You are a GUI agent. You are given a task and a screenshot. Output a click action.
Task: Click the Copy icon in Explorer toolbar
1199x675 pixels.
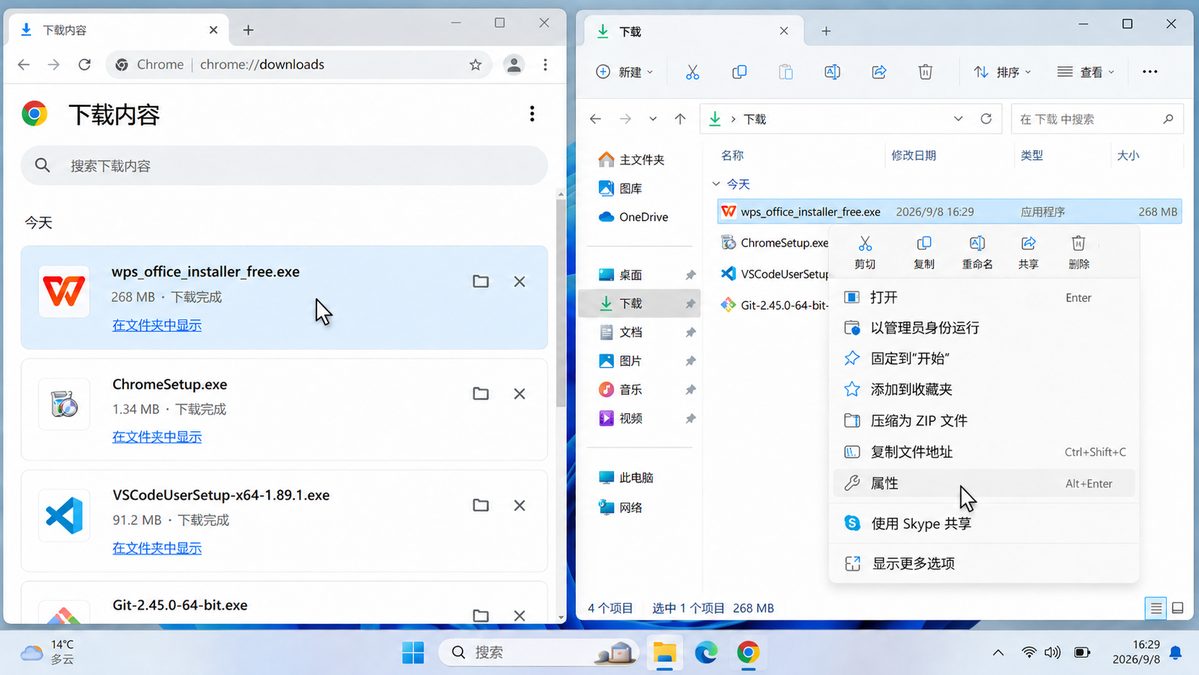[739, 72]
